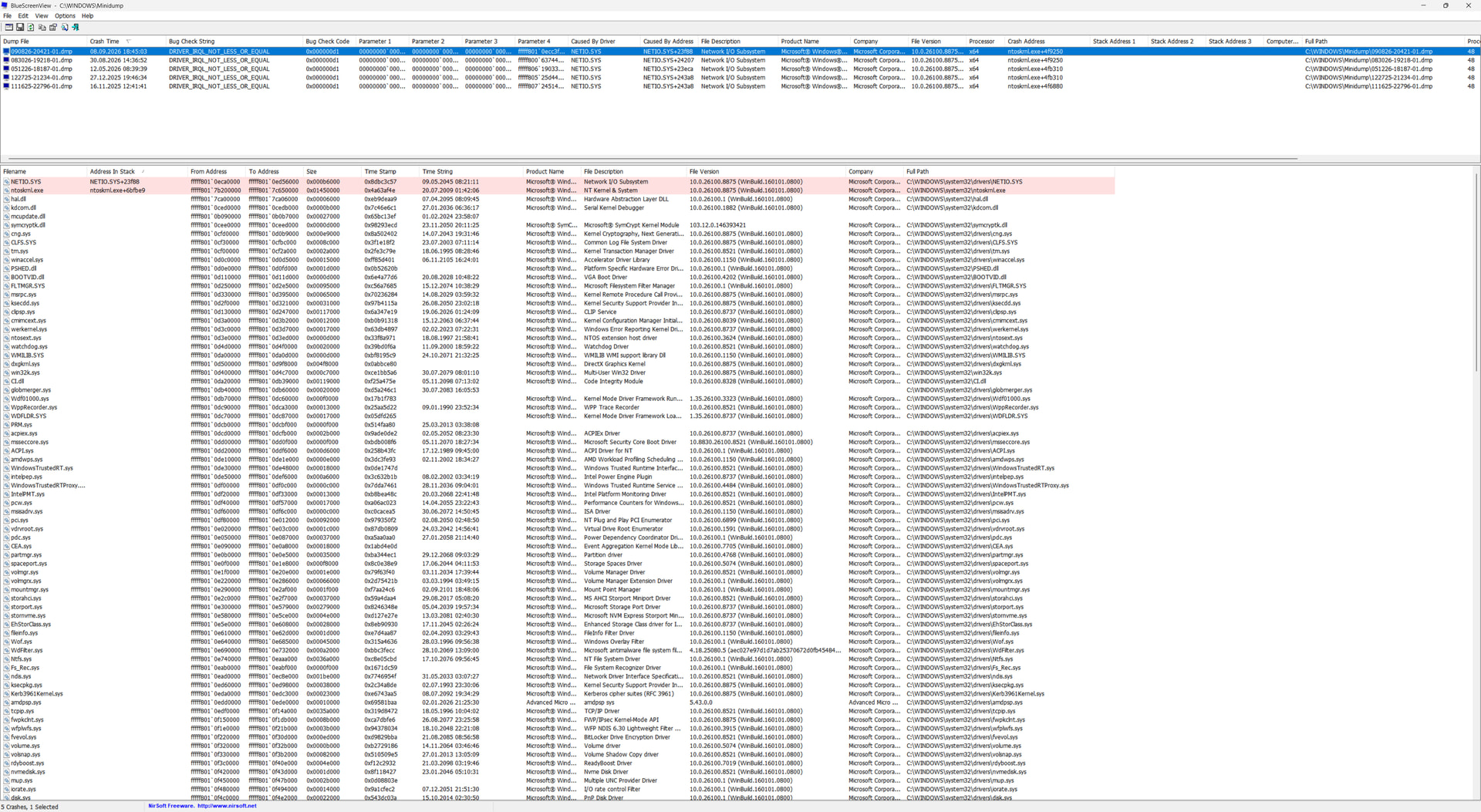Viewport: 1481px width, 812px height.
Task: Toggle sort on the Crash Time column header
Action: (104, 42)
